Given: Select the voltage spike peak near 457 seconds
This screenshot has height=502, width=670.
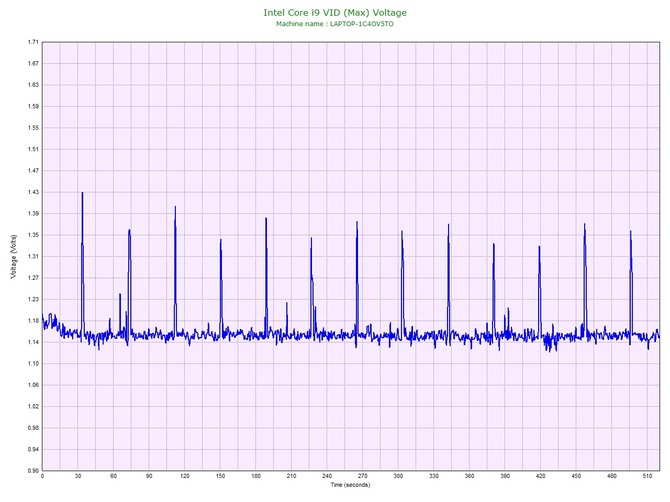Looking at the screenshot, I should 584,225.
